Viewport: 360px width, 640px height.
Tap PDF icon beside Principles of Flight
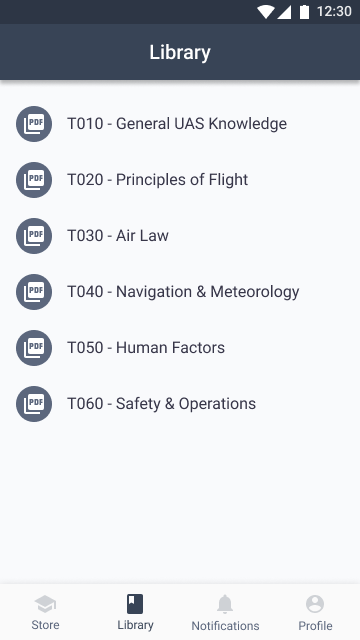(34, 180)
